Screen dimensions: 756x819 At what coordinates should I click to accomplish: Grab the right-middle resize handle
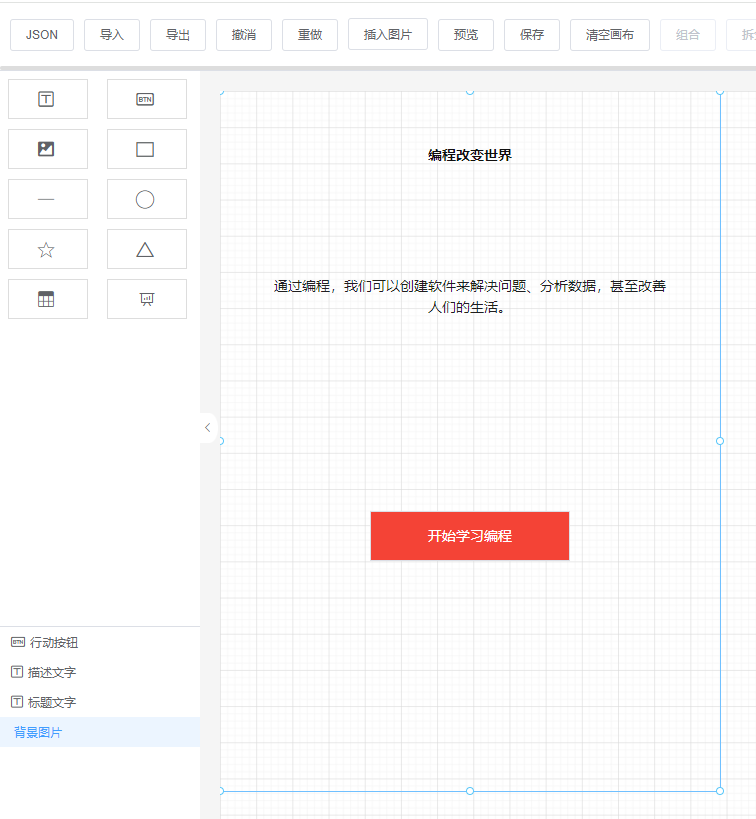coord(720,441)
